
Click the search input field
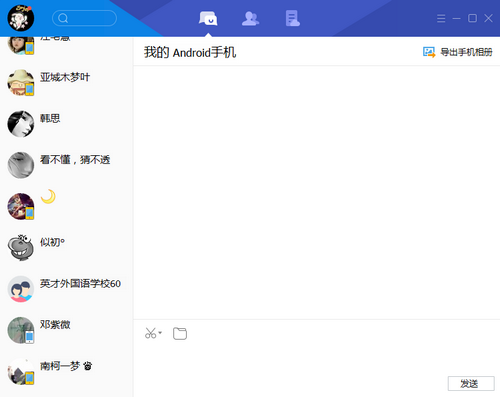tap(84, 18)
